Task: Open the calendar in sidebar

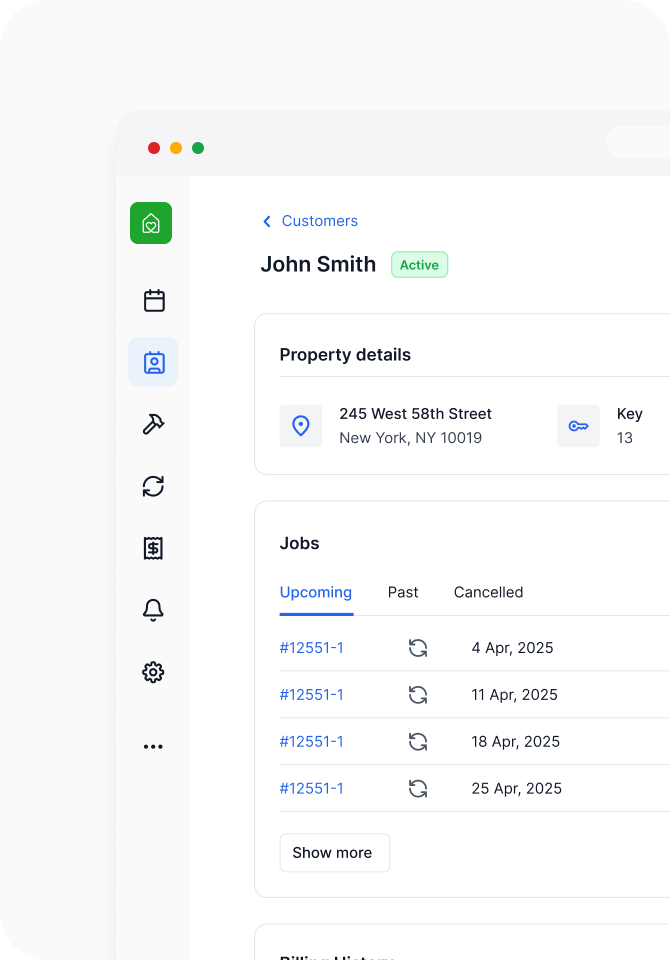Action: click(x=154, y=301)
